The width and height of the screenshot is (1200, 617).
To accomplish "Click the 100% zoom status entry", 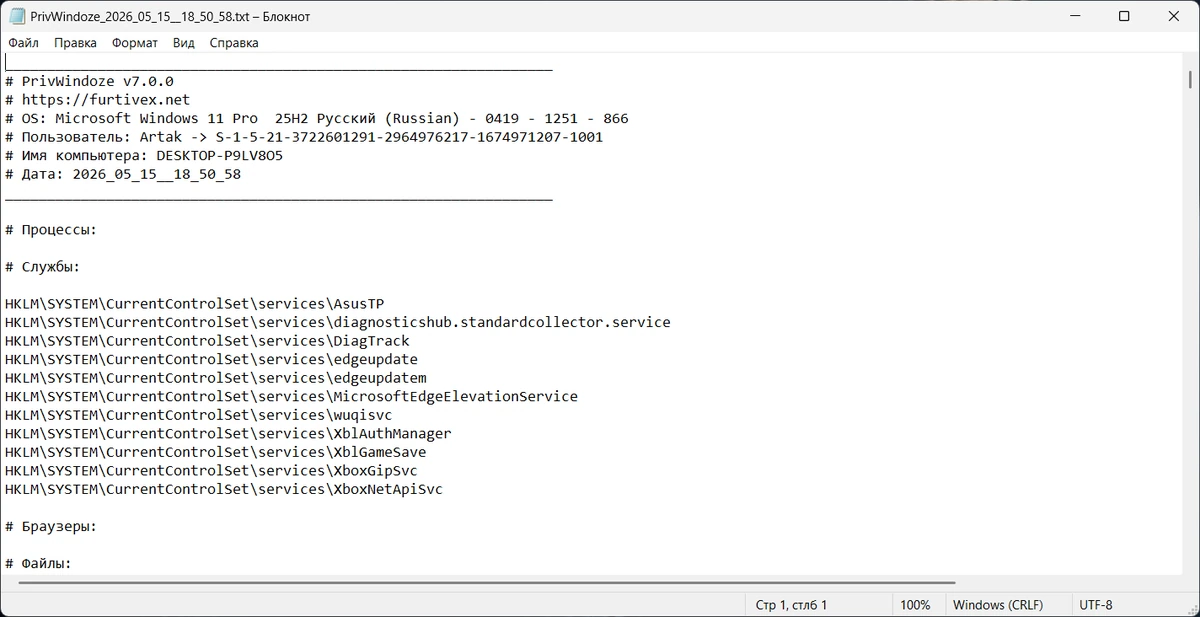I will (915, 605).
